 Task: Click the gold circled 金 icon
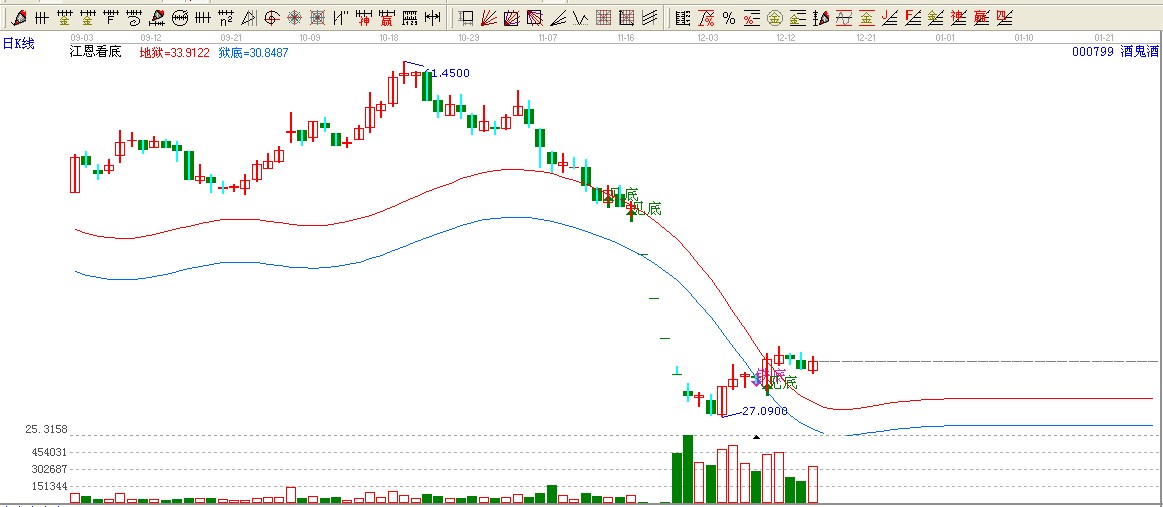coord(774,18)
